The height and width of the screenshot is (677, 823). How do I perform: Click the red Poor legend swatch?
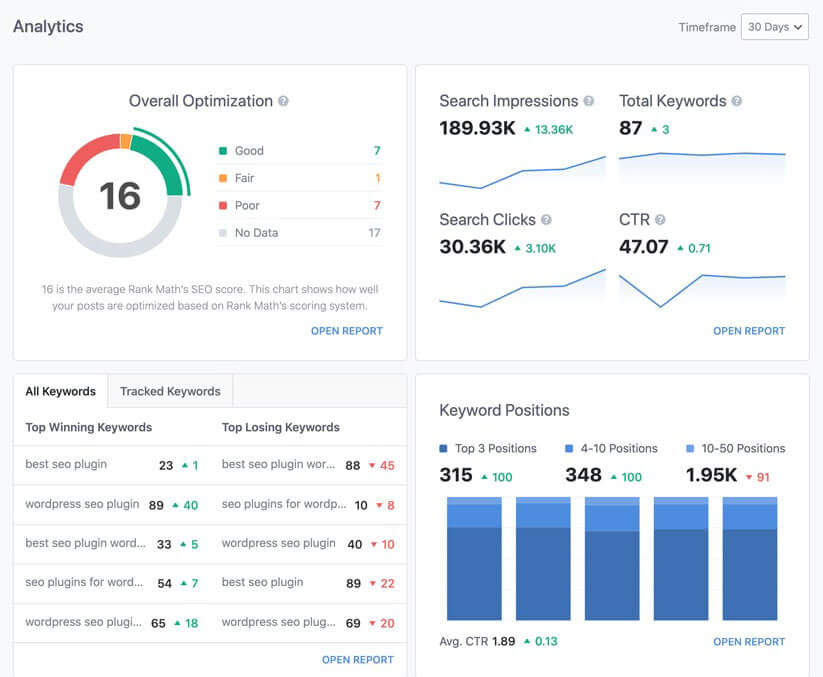pyautogui.click(x=223, y=205)
